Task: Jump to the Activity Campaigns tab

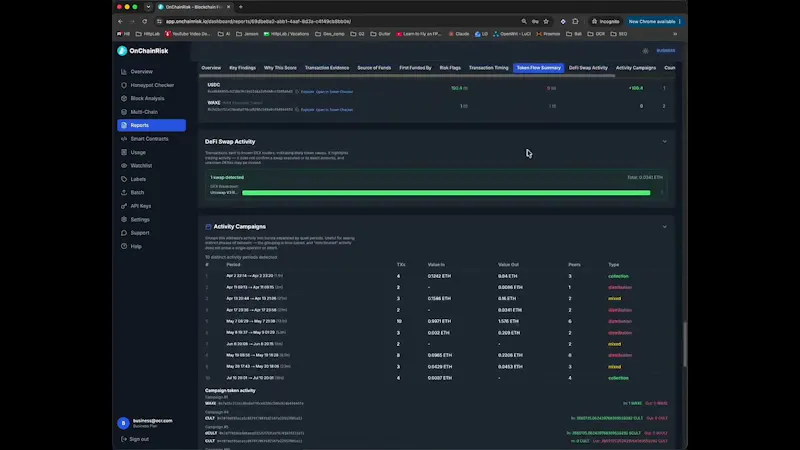Action: tap(636, 68)
